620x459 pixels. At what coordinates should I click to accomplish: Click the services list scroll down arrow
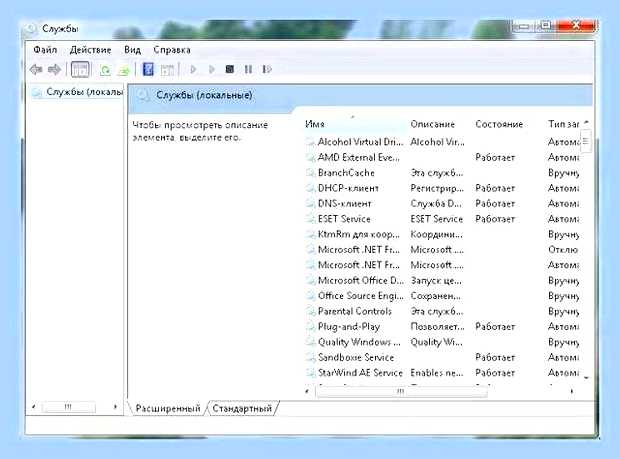click(x=586, y=378)
